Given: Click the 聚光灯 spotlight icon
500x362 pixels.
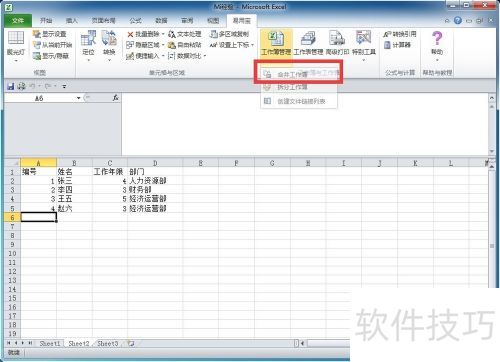Looking at the screenshot, I should tap(16, 37).
